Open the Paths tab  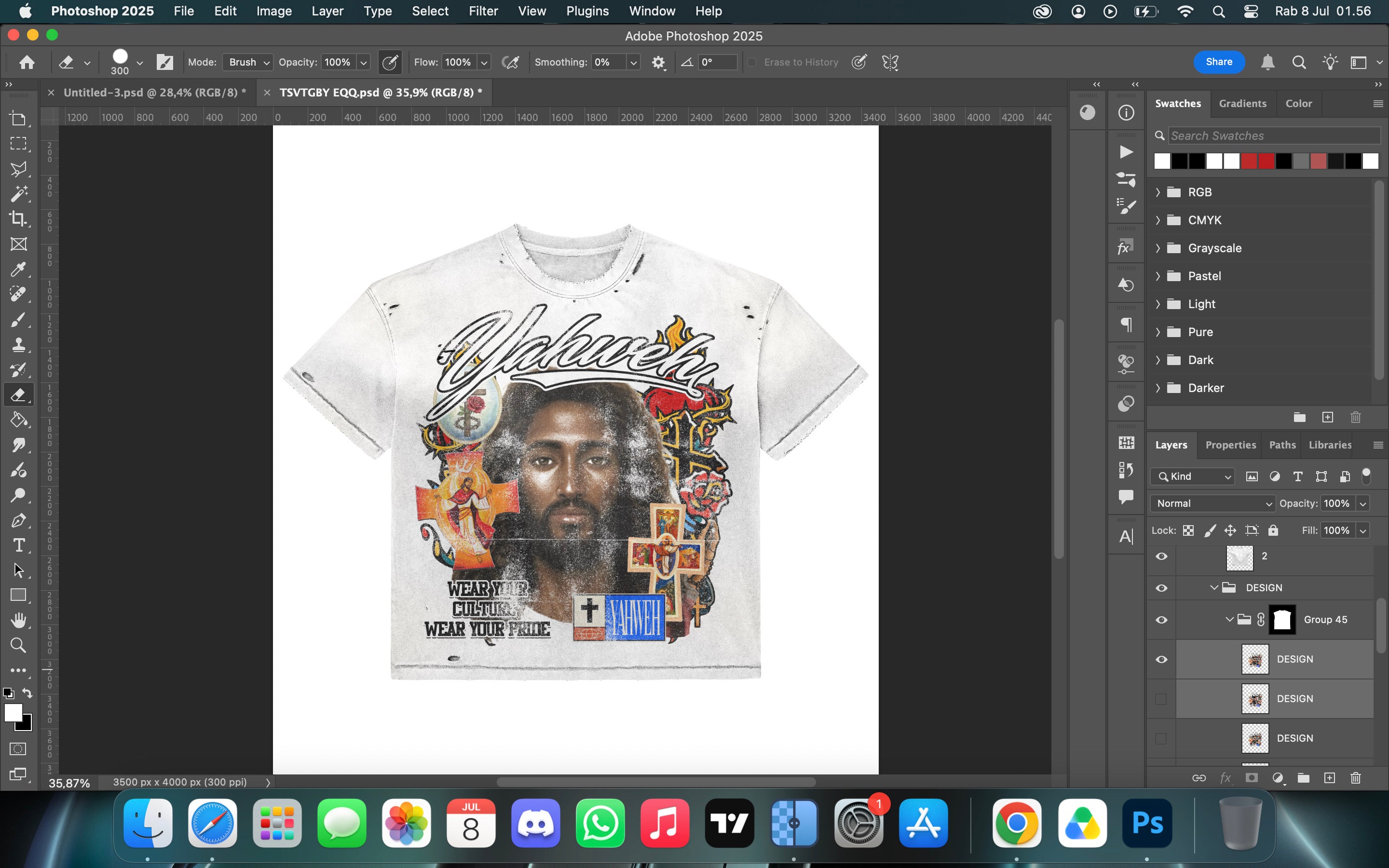point(1281,445)
